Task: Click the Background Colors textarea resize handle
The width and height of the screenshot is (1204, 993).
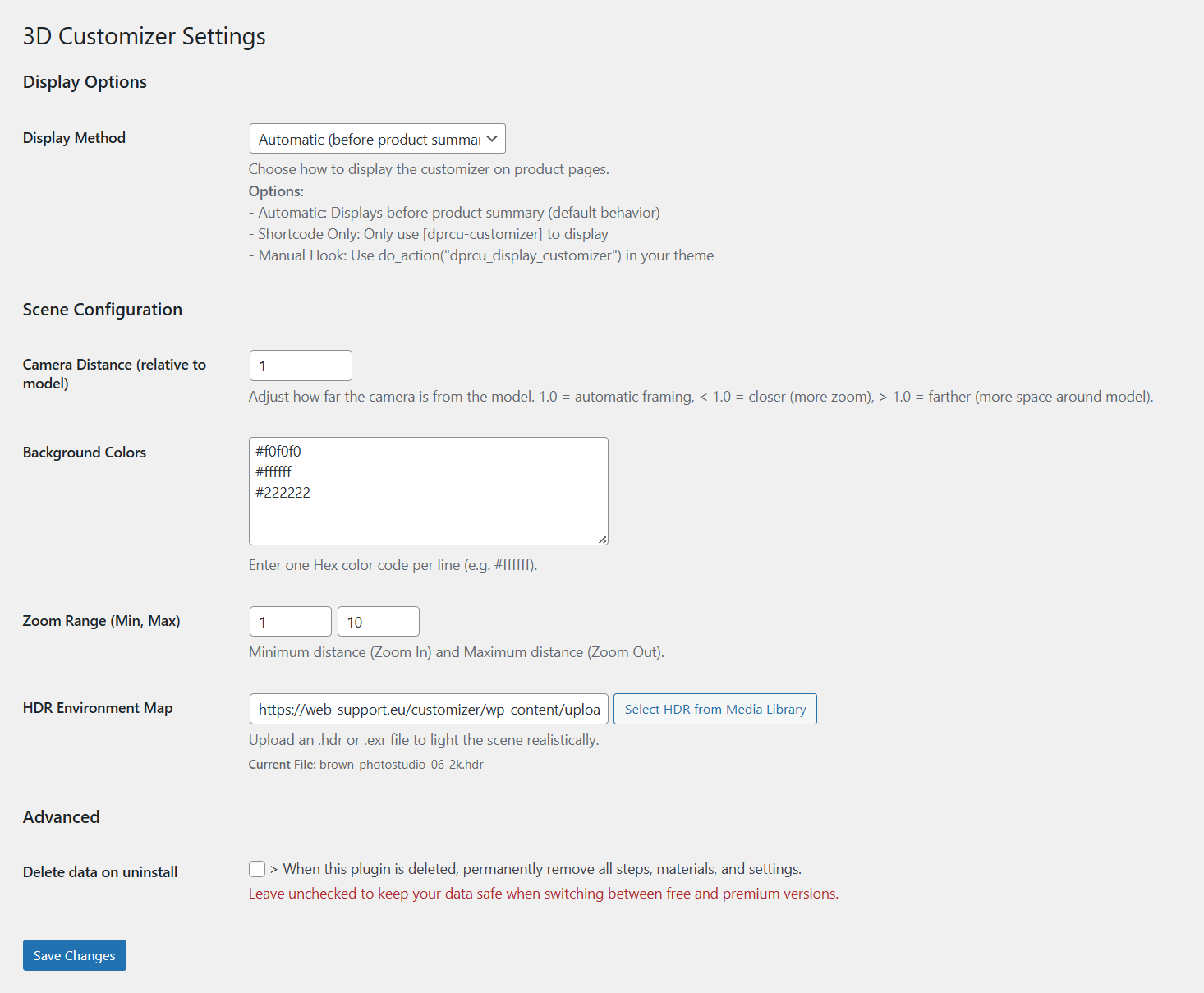Action: [x=604, y=540]
